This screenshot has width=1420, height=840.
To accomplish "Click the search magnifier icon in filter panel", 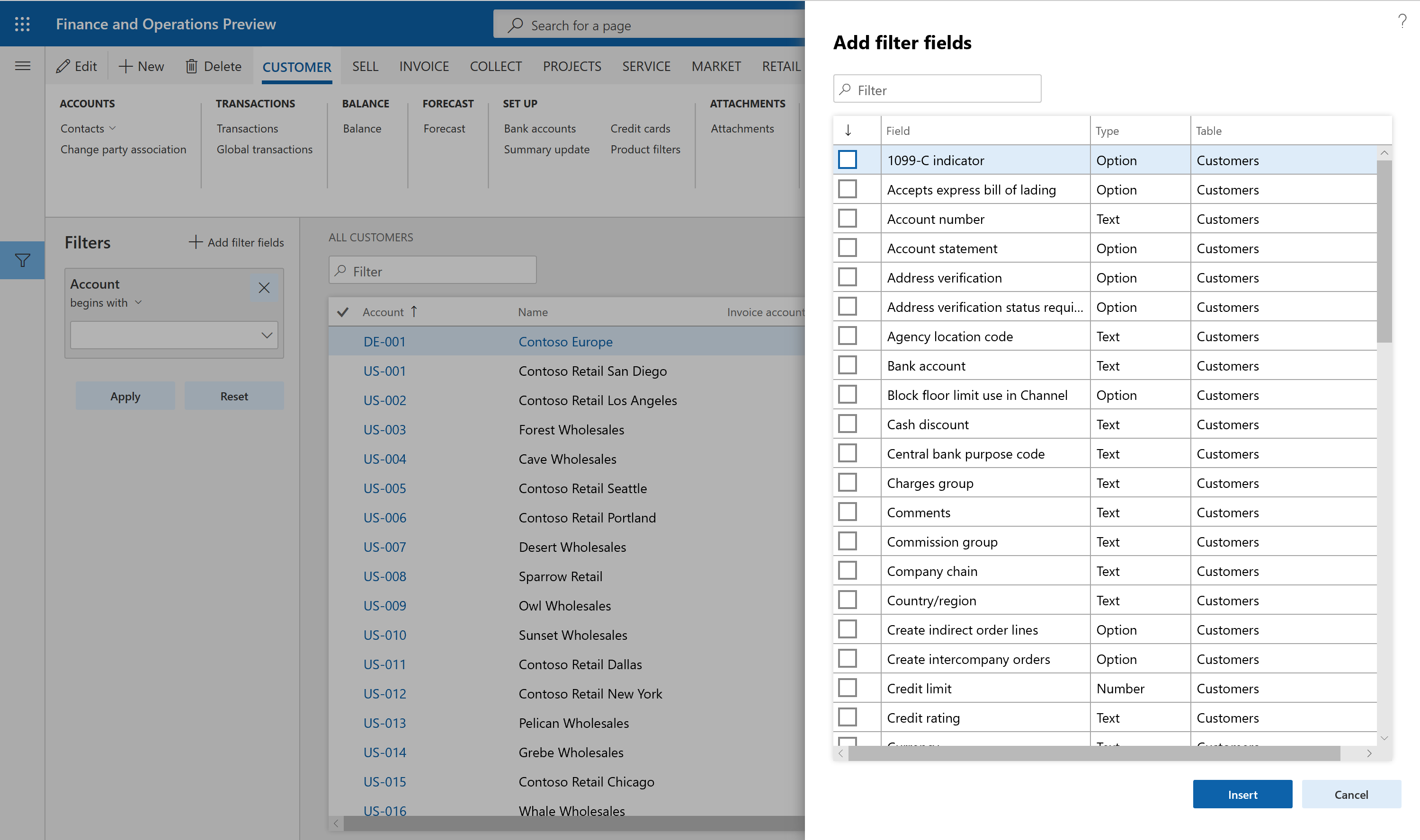I will [847, 89].
